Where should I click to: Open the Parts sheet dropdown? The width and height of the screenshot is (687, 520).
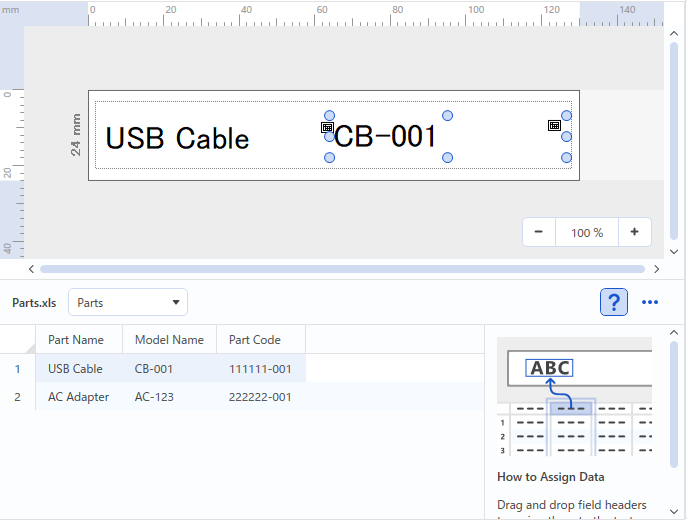click(128, 302)
